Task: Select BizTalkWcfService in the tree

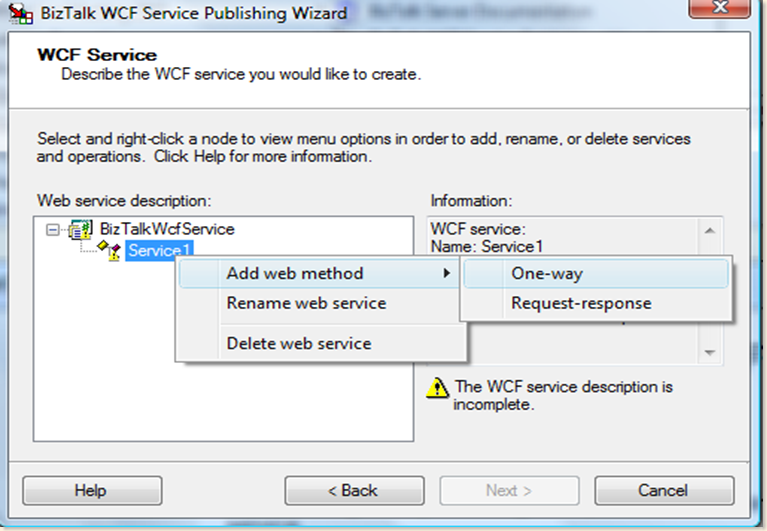Action: pyautogui.click(x=167, y=229)
